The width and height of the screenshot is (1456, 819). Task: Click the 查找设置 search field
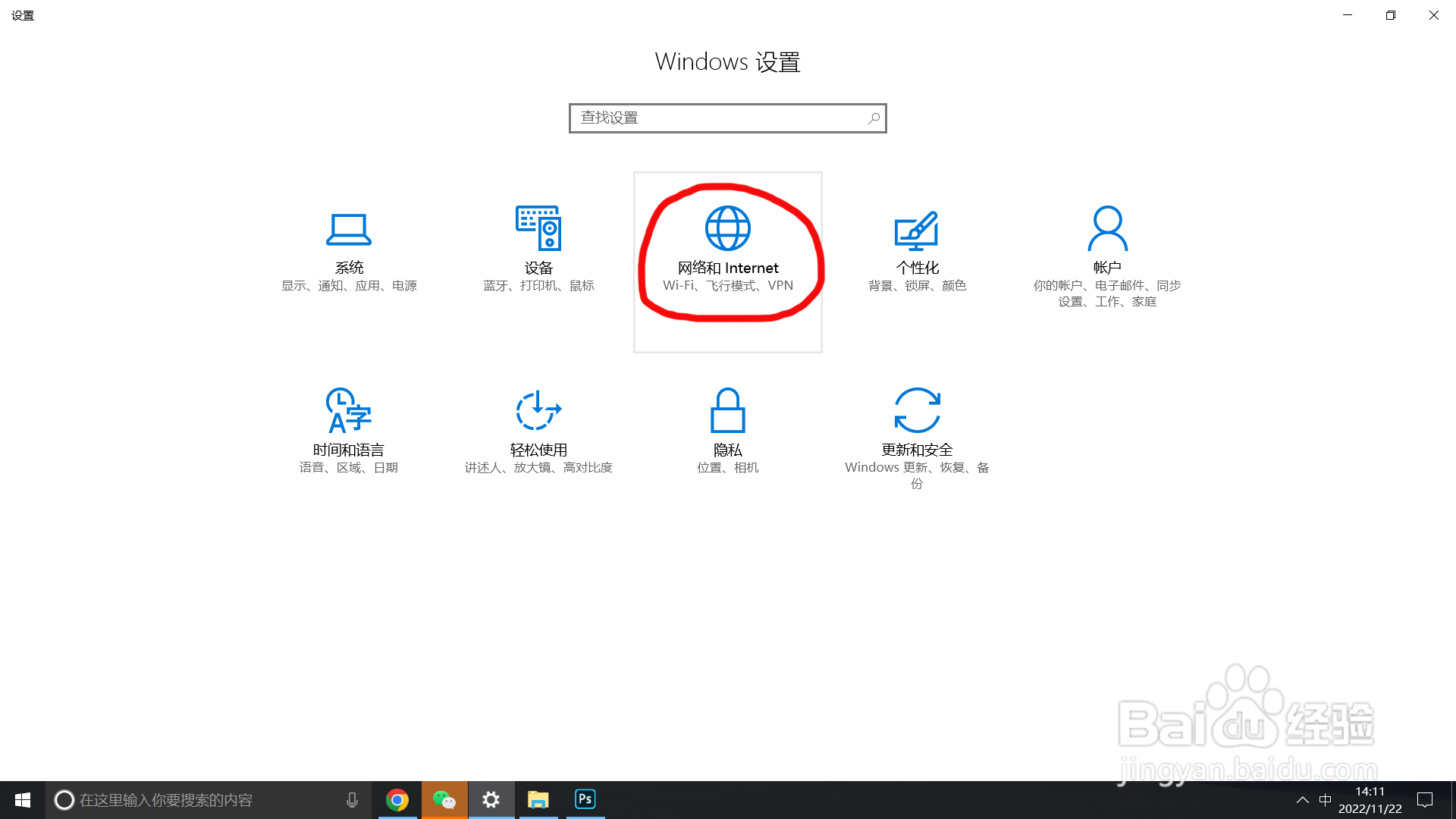click(x=728, y=118)
